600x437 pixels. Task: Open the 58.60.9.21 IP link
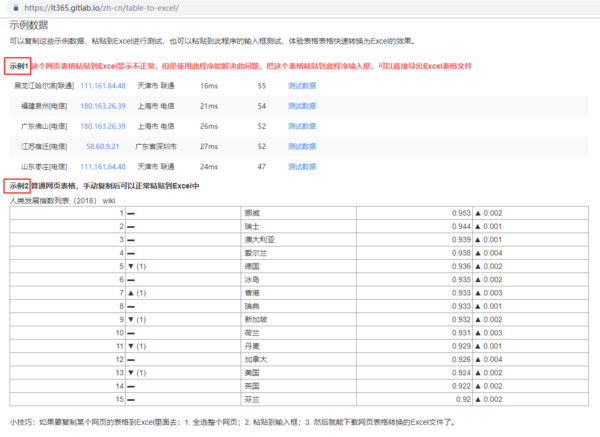(105, 146)
